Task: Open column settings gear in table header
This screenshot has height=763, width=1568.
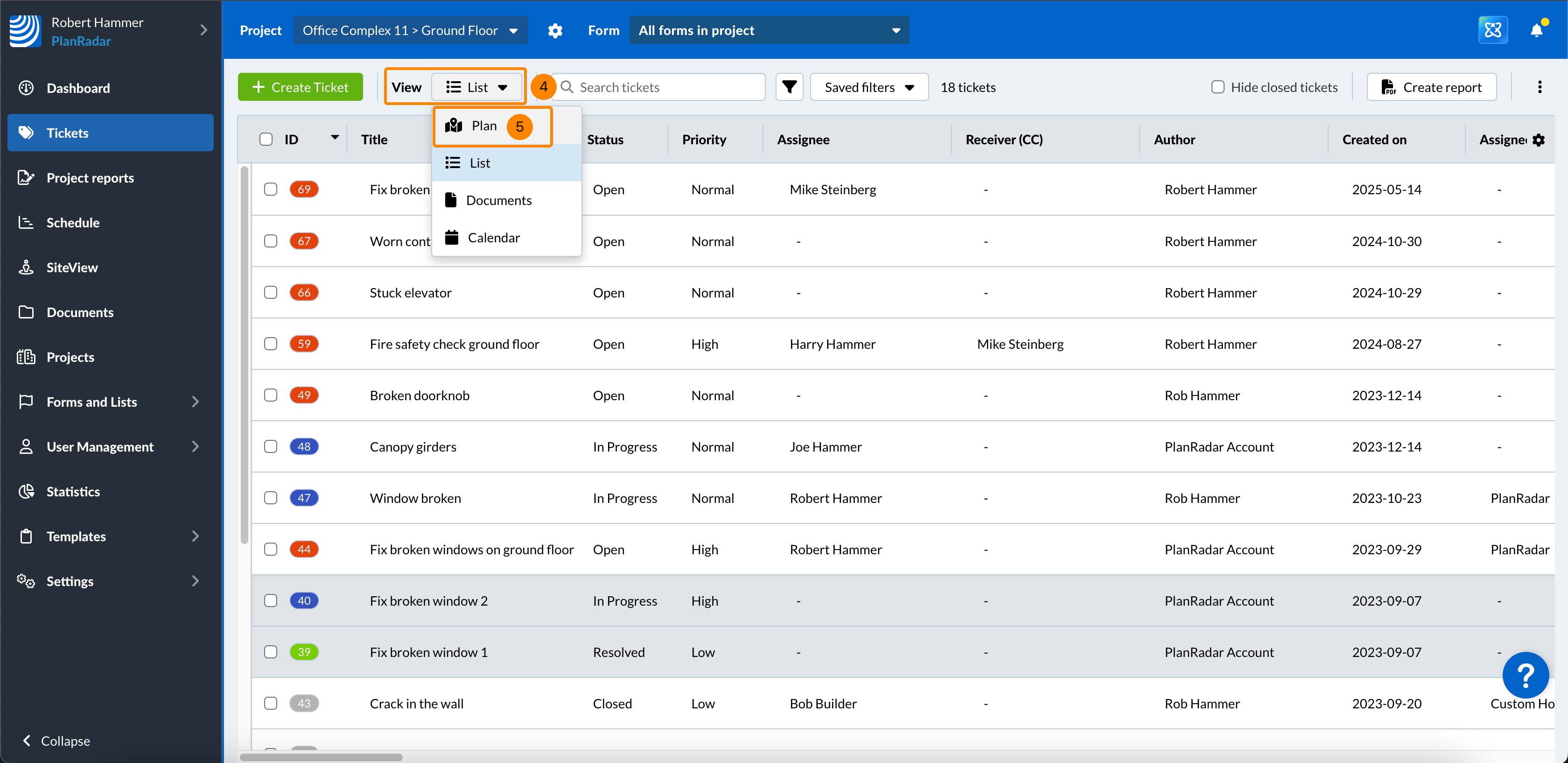Action: tap(1539, 140)
